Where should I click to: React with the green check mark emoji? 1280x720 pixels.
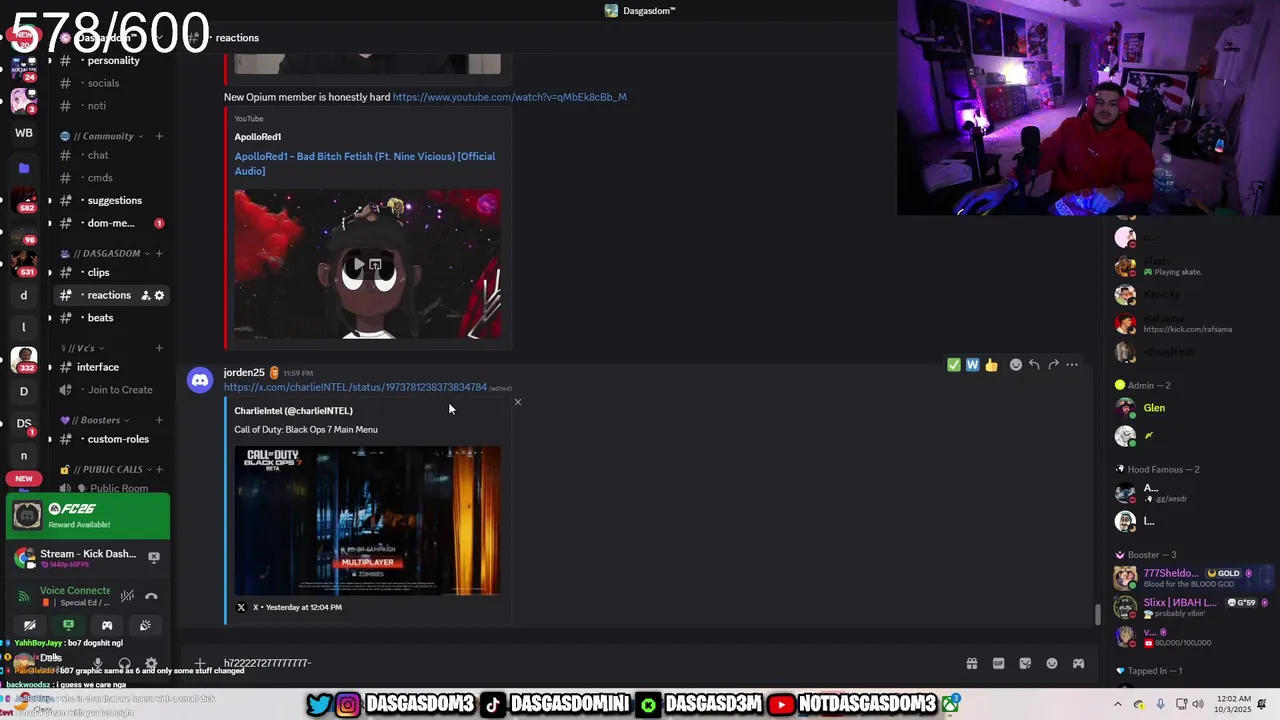pos(954,365)
